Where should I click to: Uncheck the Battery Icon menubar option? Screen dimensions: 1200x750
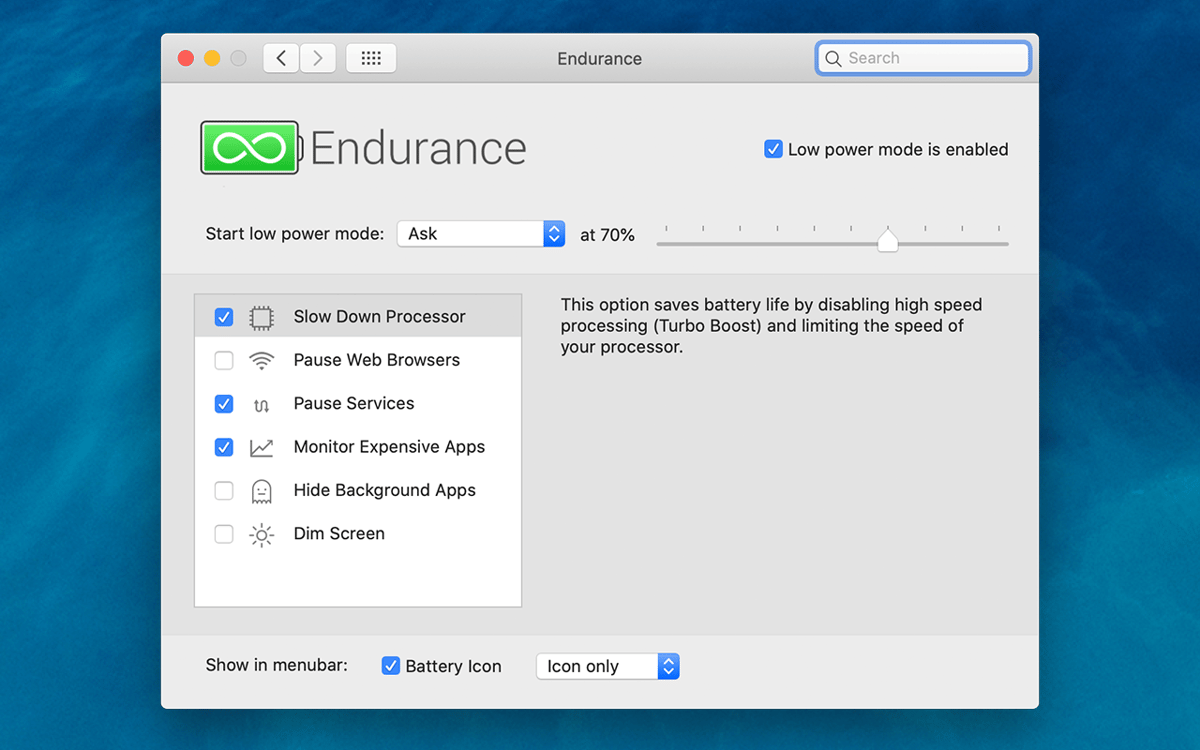(x=391, y=666)
